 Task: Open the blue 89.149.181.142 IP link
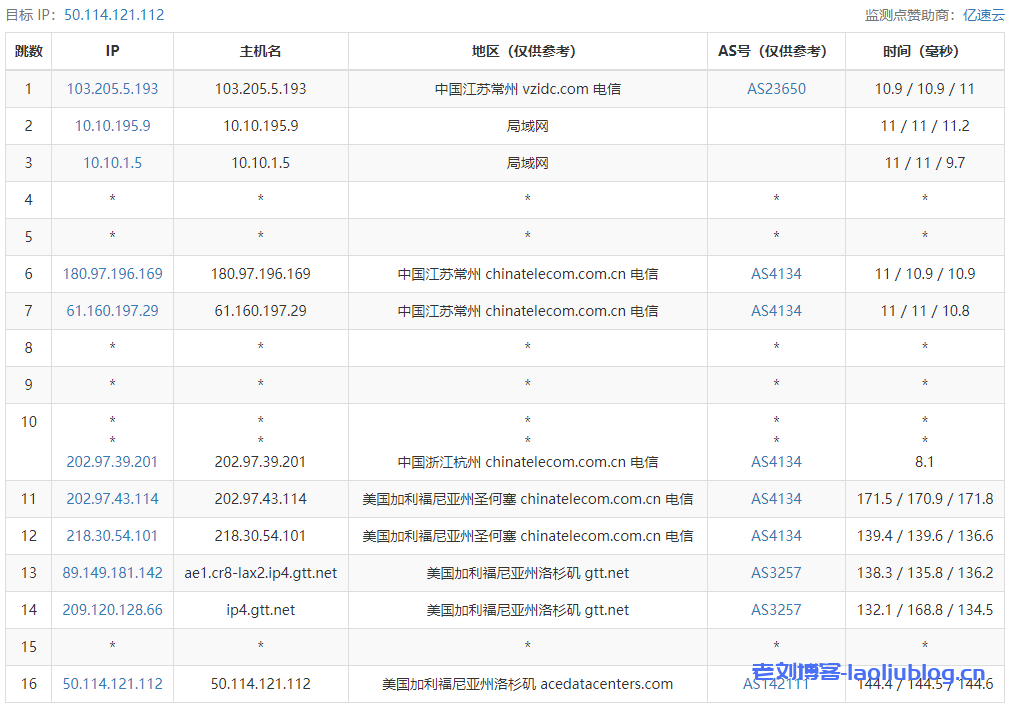[112, 573]
